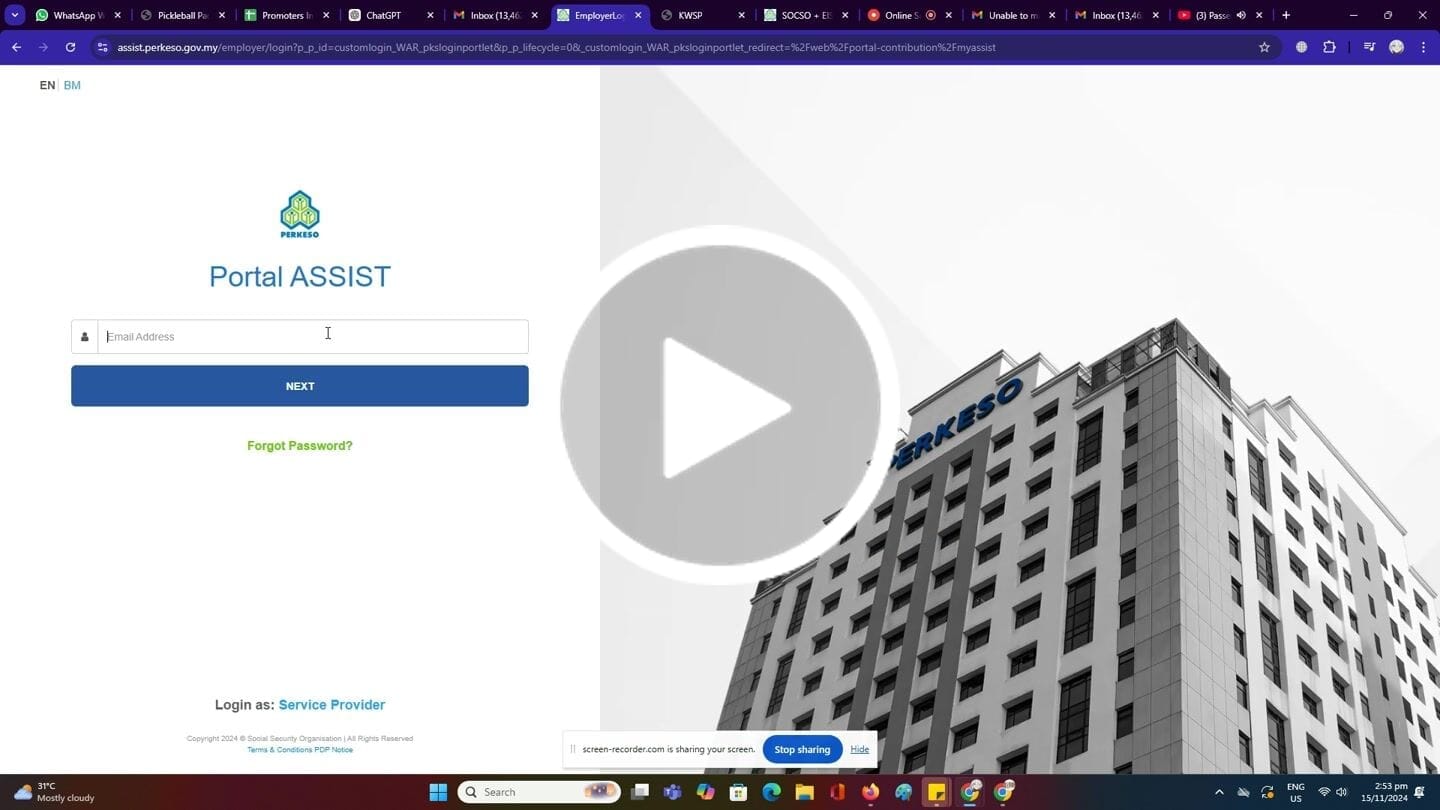Launch Microsoft Edge from the taskbar
The image size is (1440, 810).
click(x=772, y=792)
